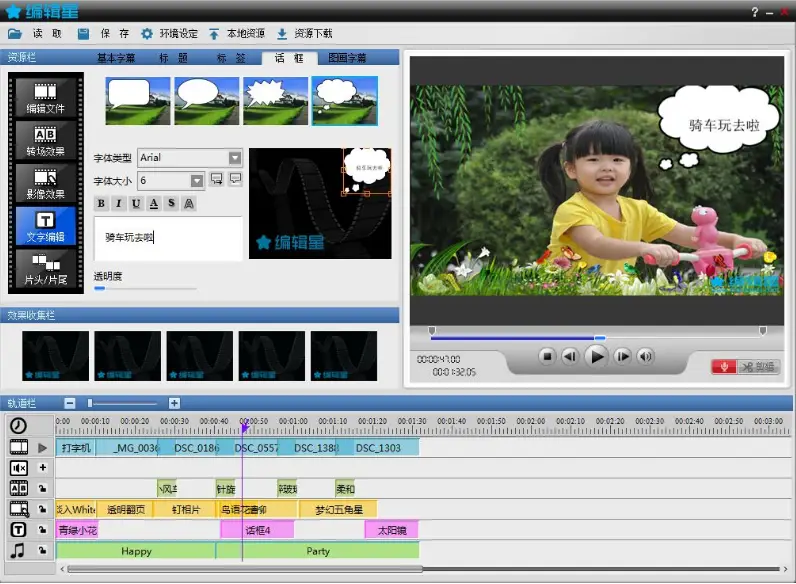The width and height of the screenshot is (796, 584).
Task: Expand the 字体类型 Arial dropdown
Action: point(235,158)
